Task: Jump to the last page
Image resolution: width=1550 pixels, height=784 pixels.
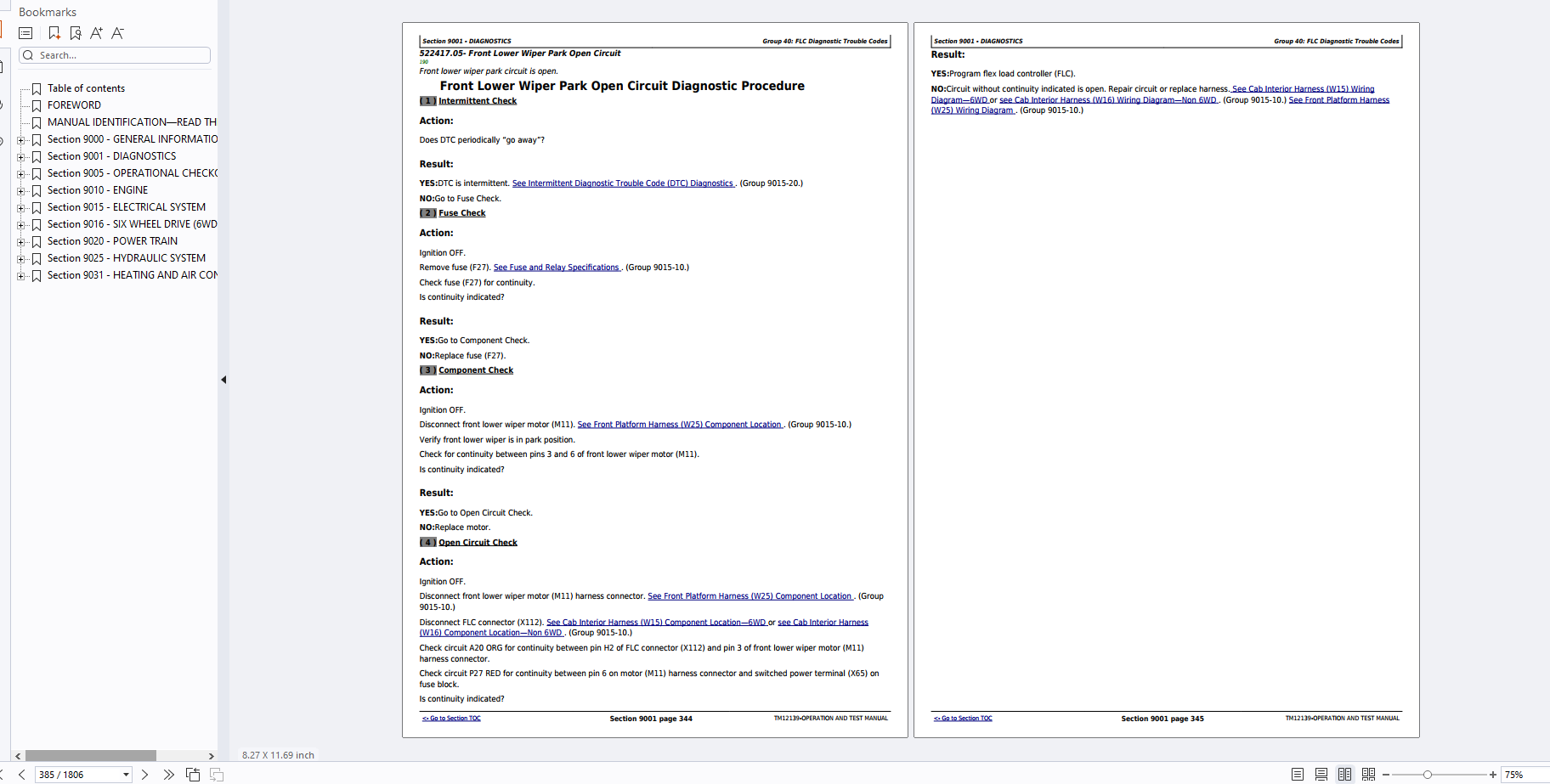Action: click(168, 775)
